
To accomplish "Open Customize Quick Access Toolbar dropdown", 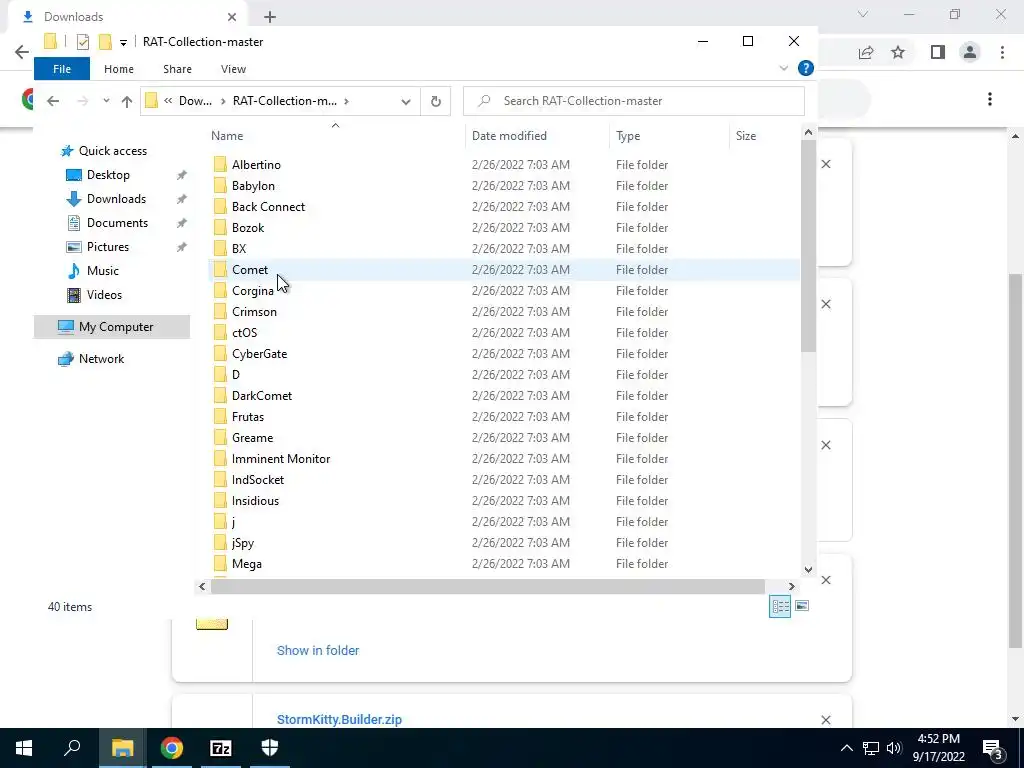I will click(123, 42).
